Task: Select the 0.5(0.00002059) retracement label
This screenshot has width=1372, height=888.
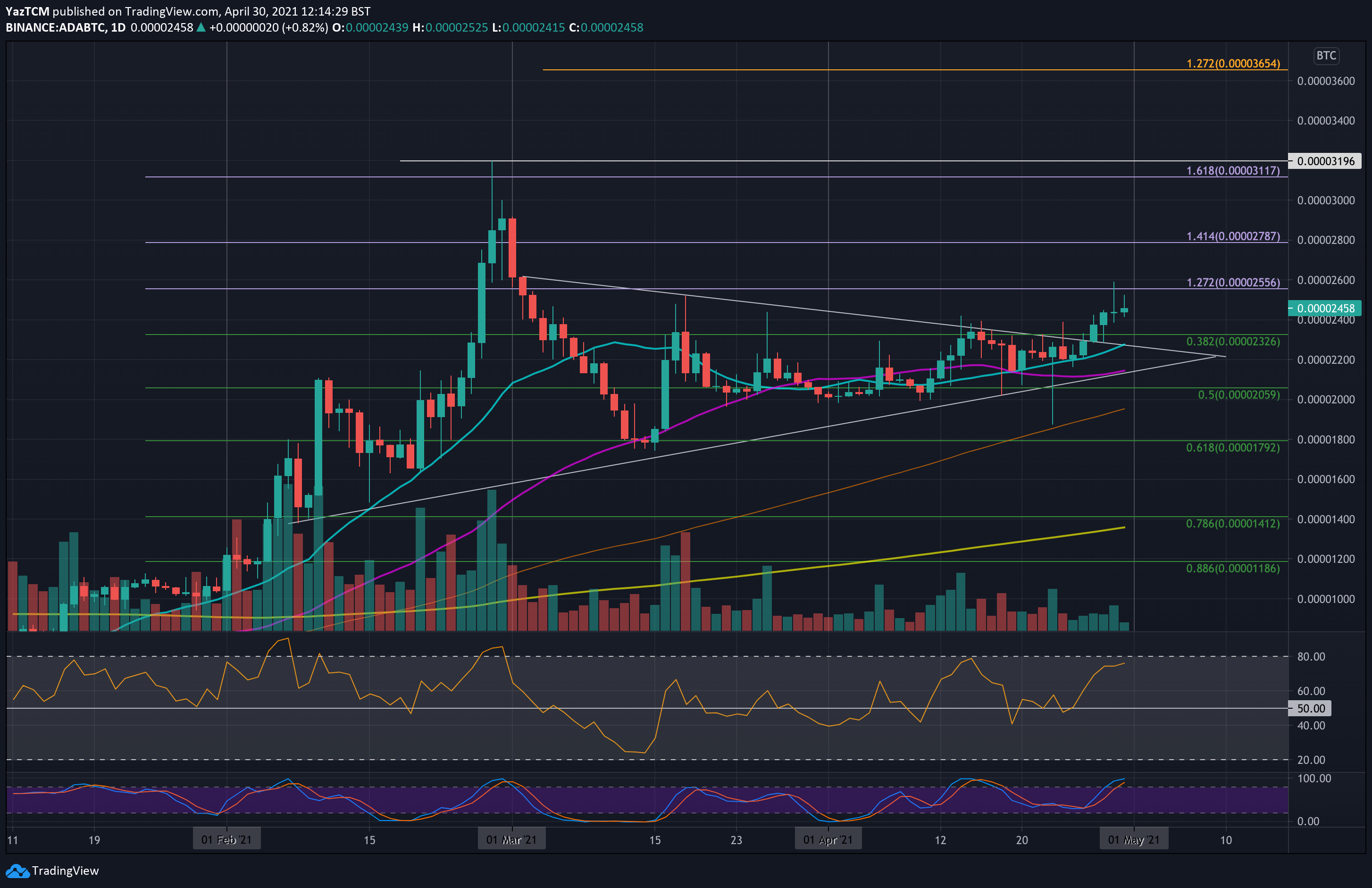Action: (x=1239, y=395)
